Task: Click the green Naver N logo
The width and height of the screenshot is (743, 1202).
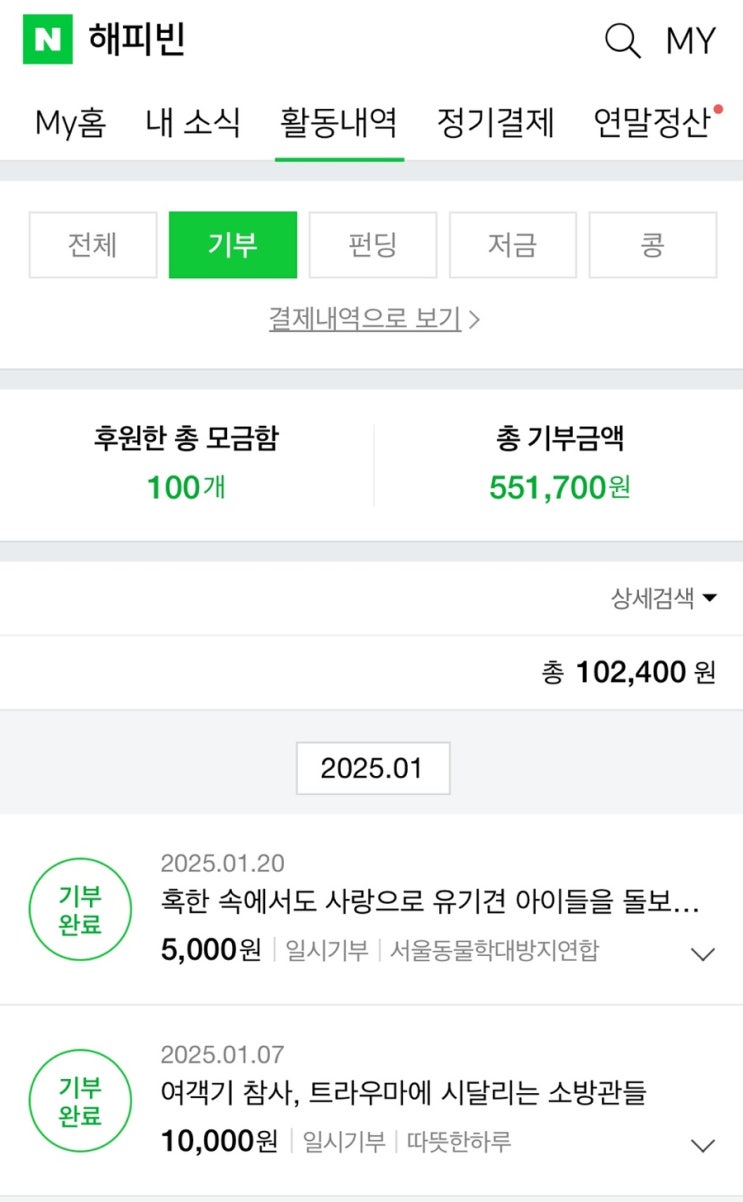Action: point(48,40)
